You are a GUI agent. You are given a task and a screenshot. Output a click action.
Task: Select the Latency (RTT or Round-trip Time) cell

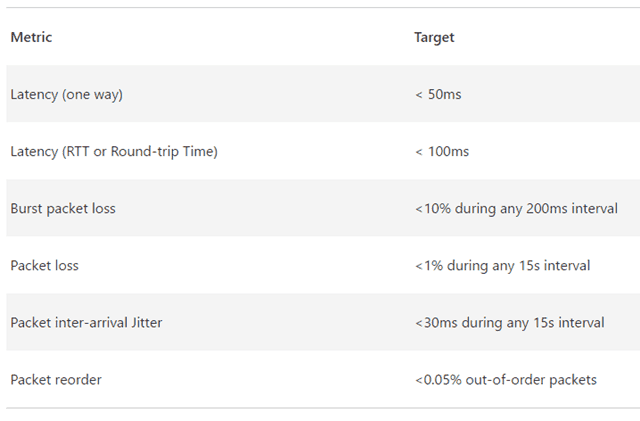(x=113, y=152)
